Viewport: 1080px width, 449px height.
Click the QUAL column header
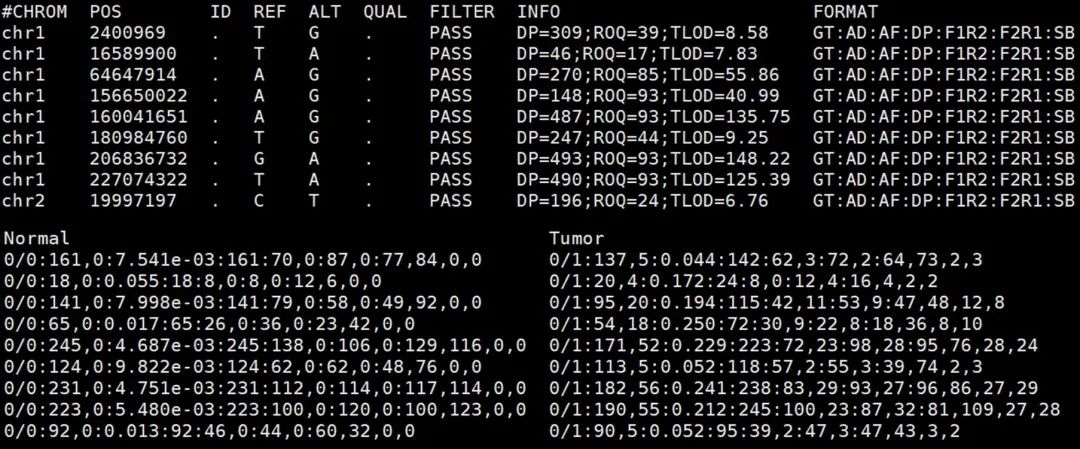click(385, 12)
